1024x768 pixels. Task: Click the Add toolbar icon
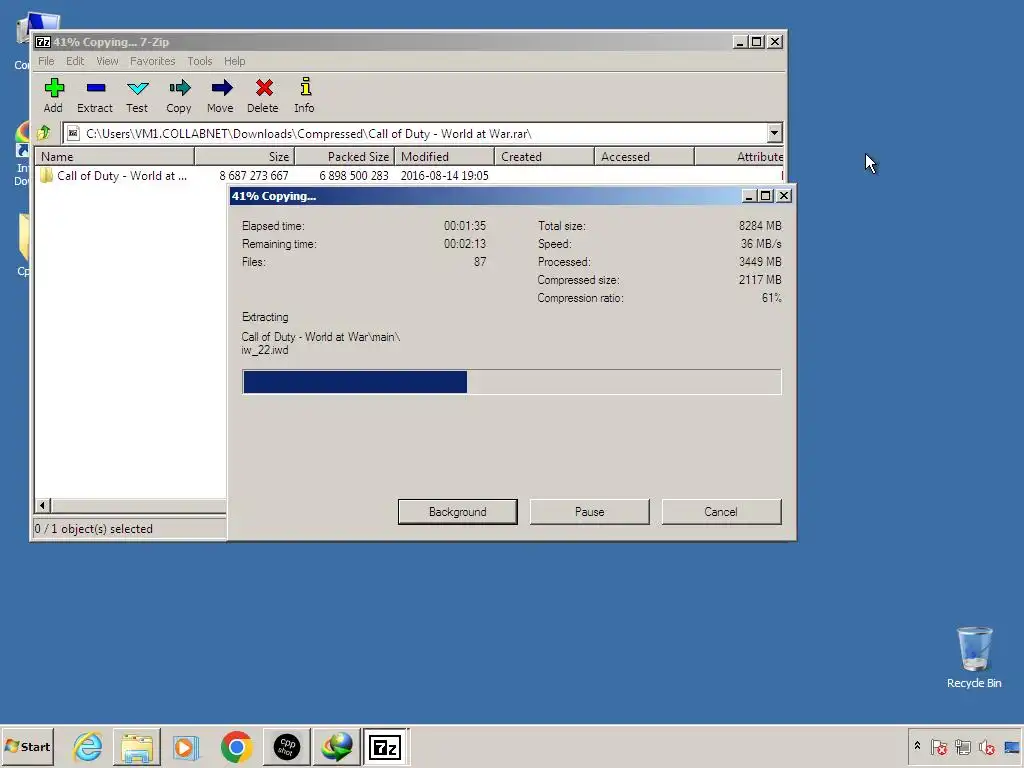pos(54,88)
